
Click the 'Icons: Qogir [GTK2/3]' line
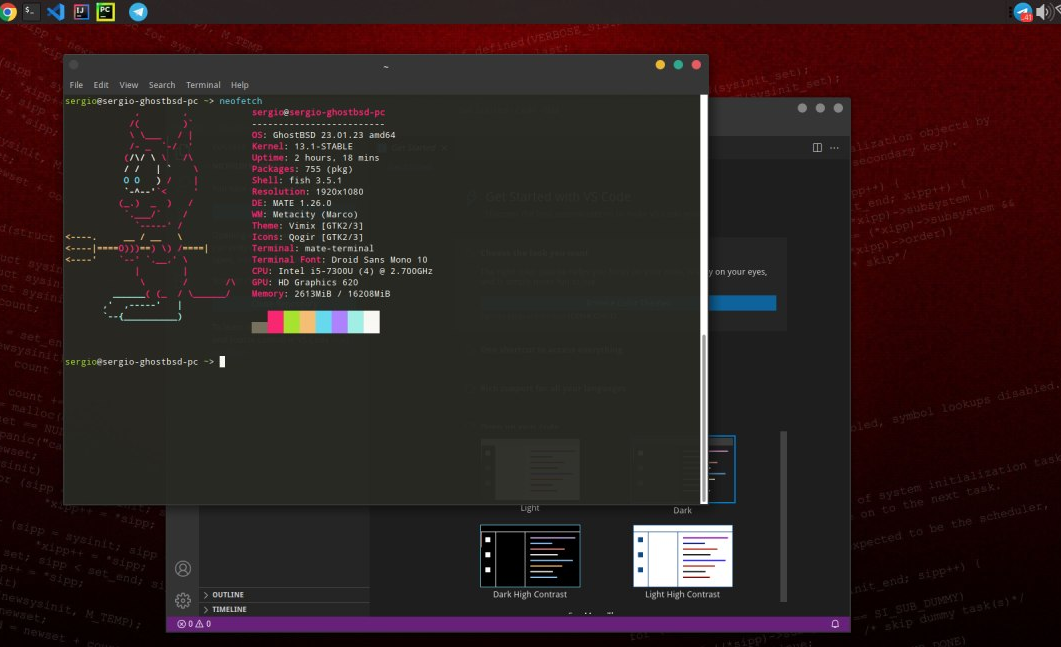[307, 237]
